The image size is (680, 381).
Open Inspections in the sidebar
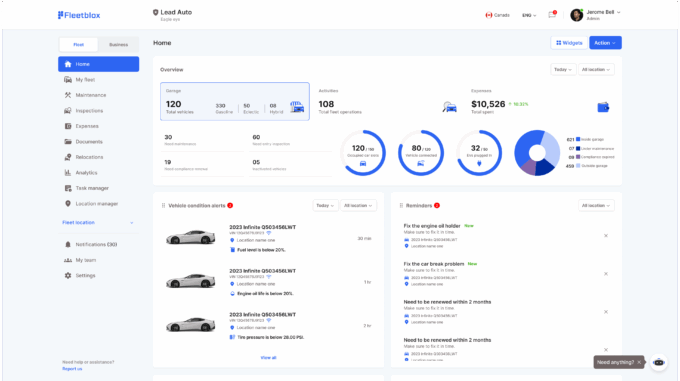coord(98,111)
